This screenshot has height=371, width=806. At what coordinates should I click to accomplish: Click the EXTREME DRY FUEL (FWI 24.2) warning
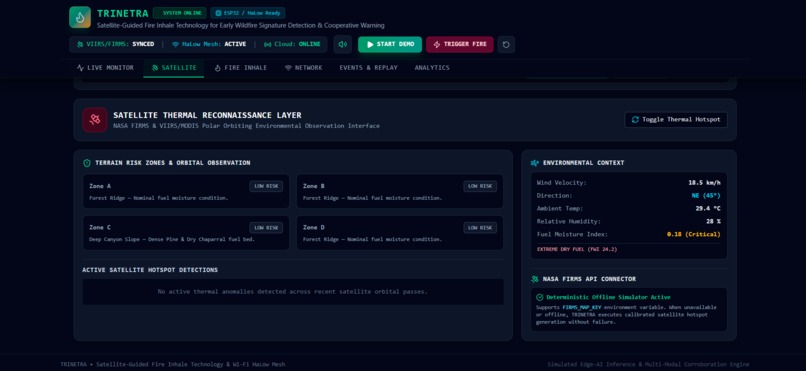(x=577, y=249)
